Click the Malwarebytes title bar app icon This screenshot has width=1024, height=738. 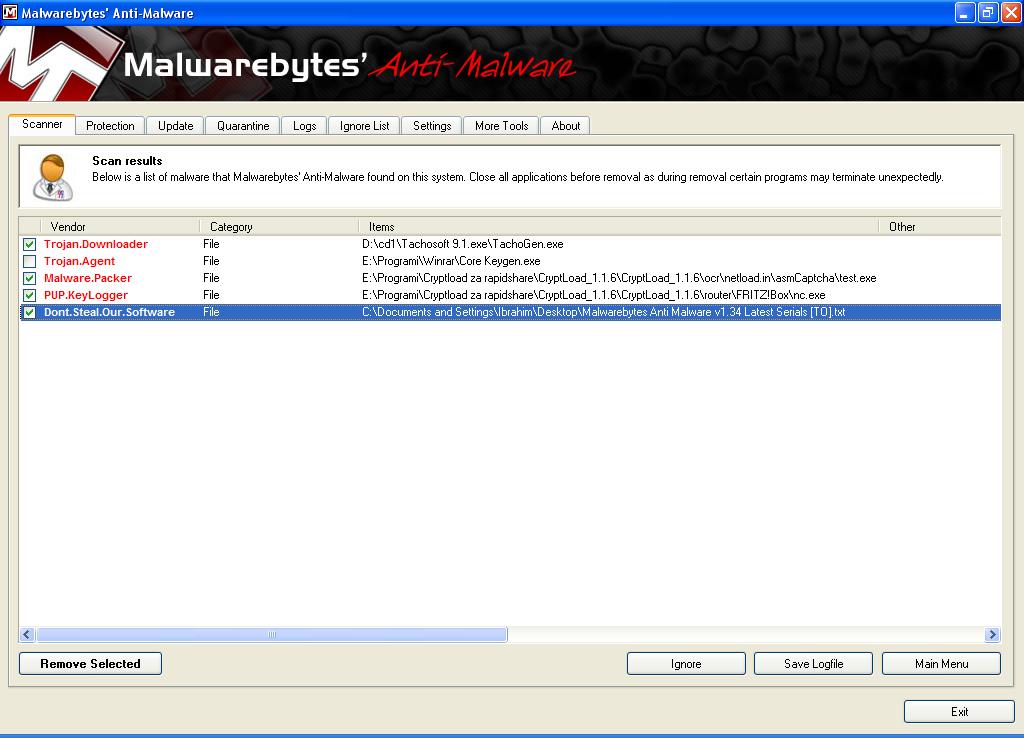pos(11,13)
